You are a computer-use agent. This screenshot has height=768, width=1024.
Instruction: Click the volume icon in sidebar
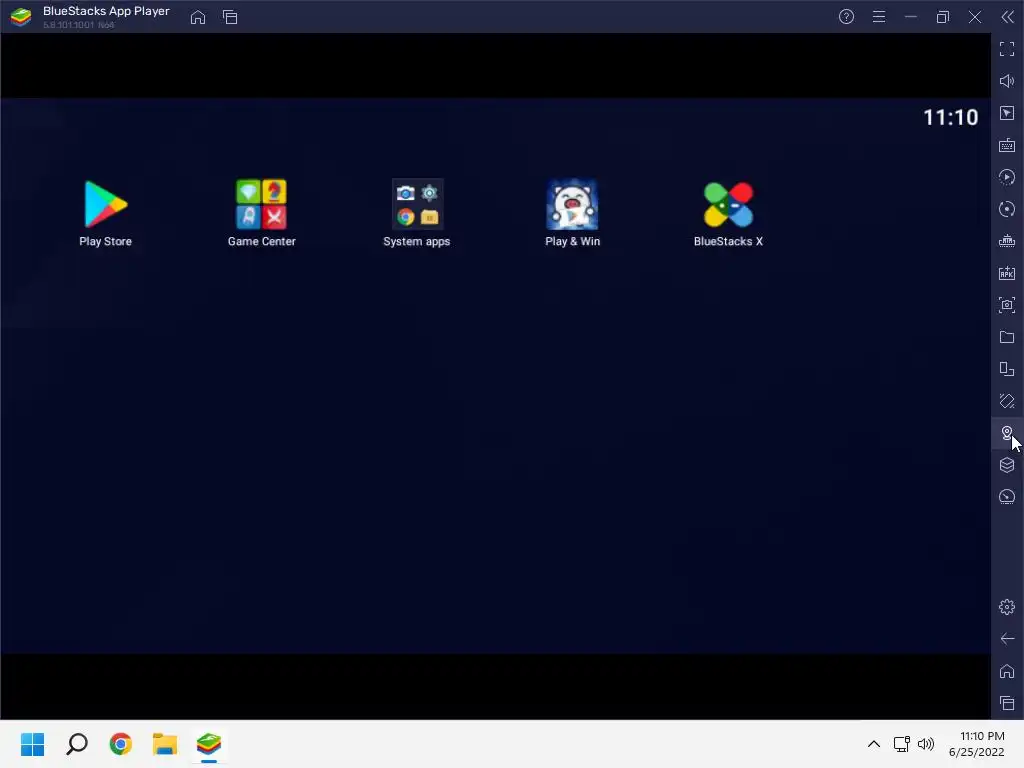point(1007,81)
